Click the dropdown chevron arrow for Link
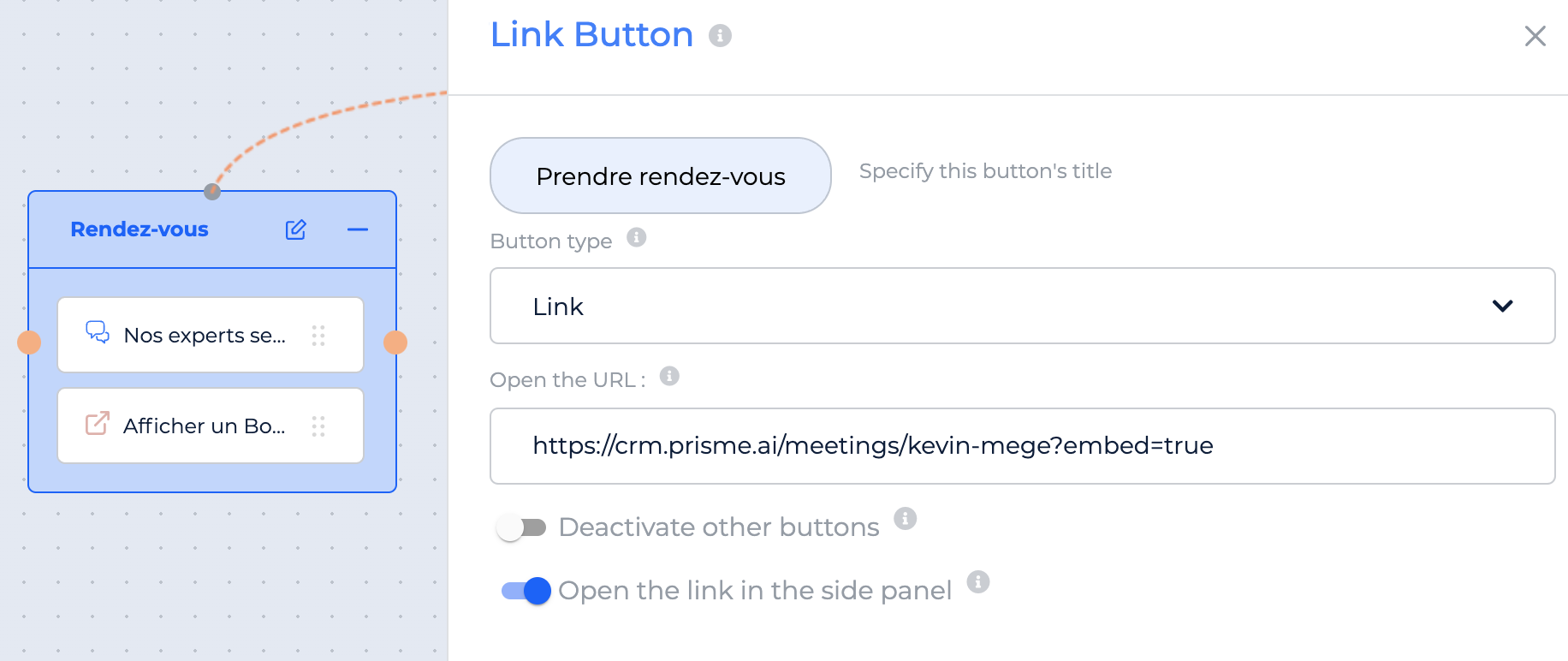The image size is (1568, 661). 1502,306
